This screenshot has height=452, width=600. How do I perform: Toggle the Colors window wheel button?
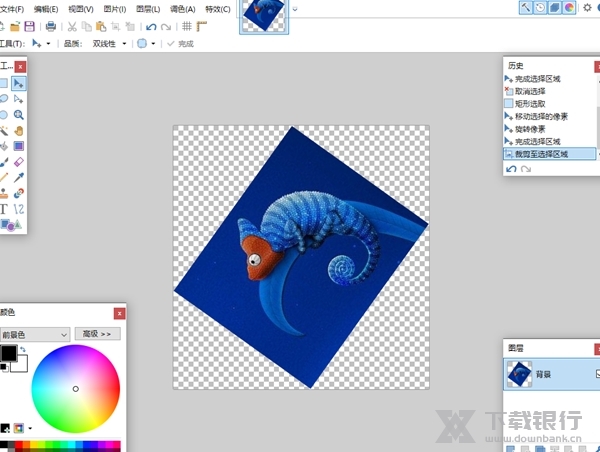tap(569, 7)
